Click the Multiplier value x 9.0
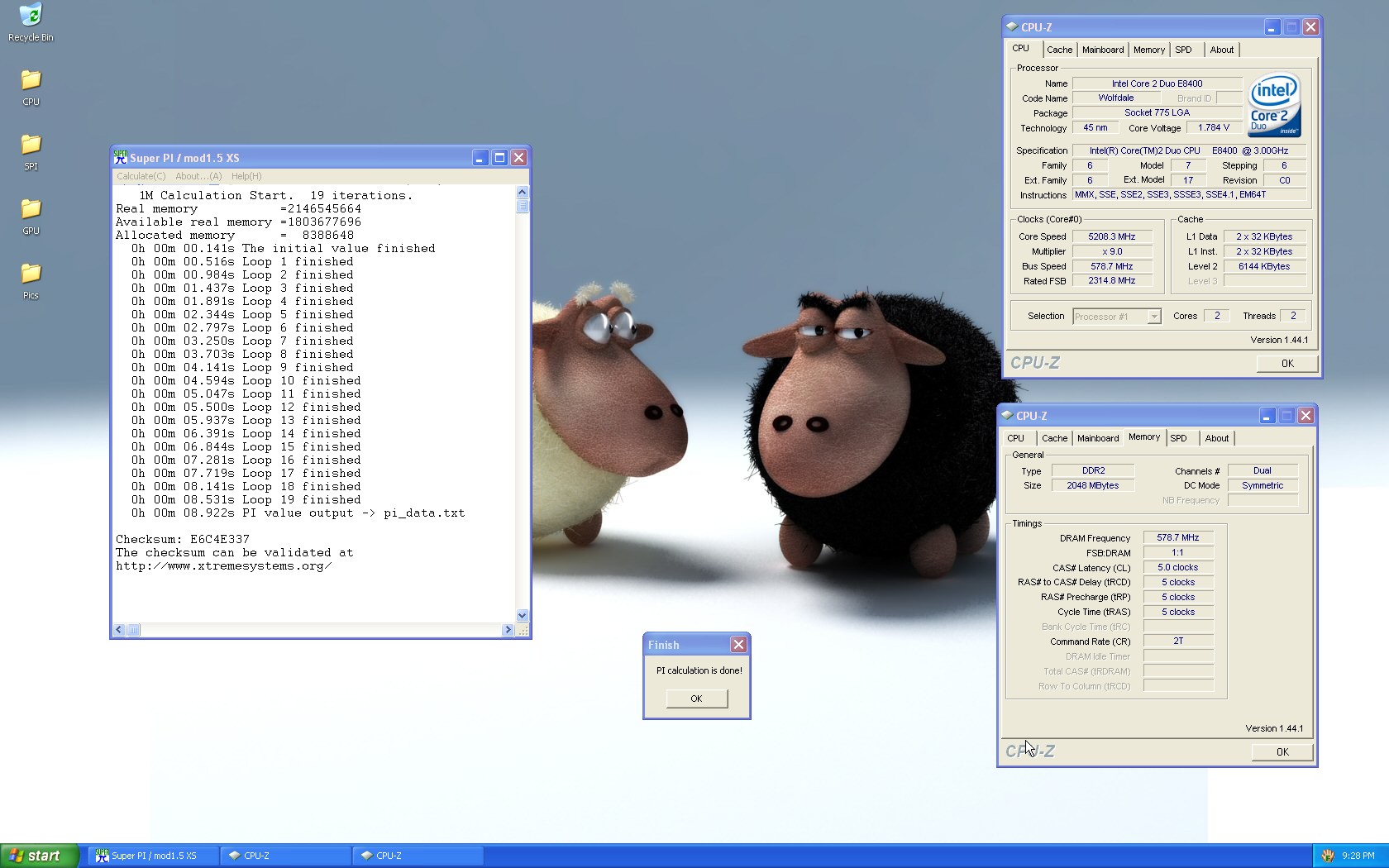Screen dimensions: 1389x868 pos(1112,251)
